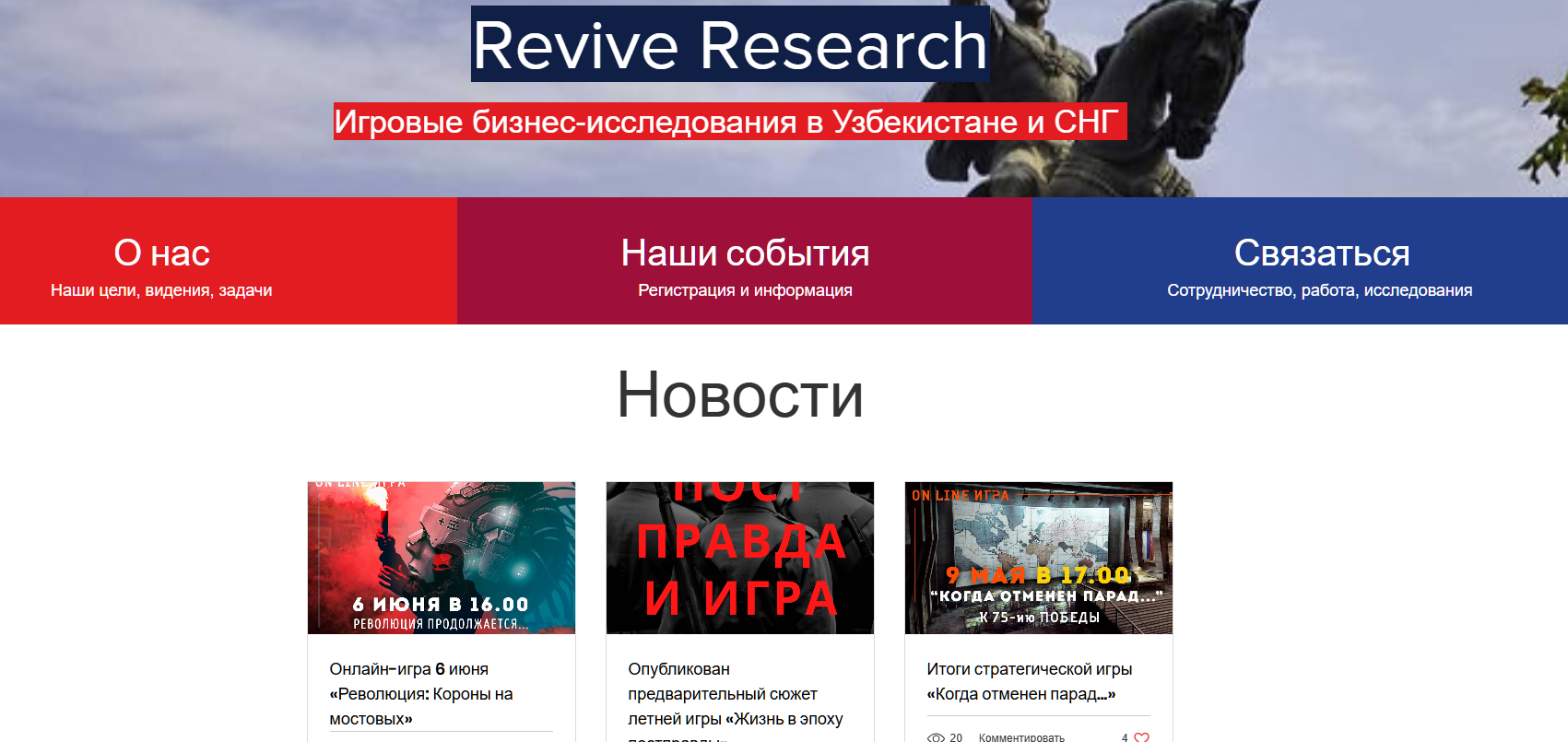Open the '6 июня в 16.00' post thumbnail
Screen dimensions: 1568x742
pyautogui.click(x=441, y=558)
